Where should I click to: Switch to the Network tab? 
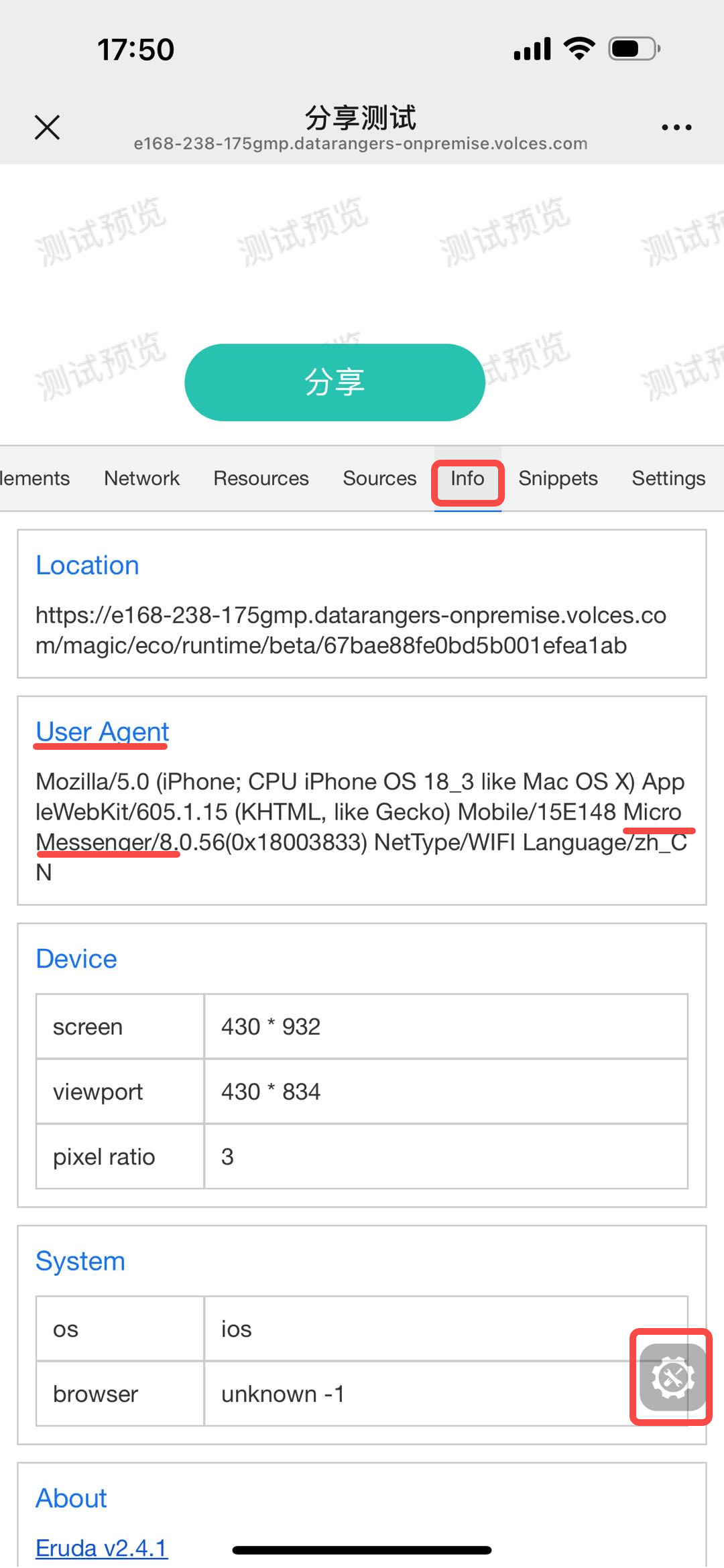tap(141, 478)
